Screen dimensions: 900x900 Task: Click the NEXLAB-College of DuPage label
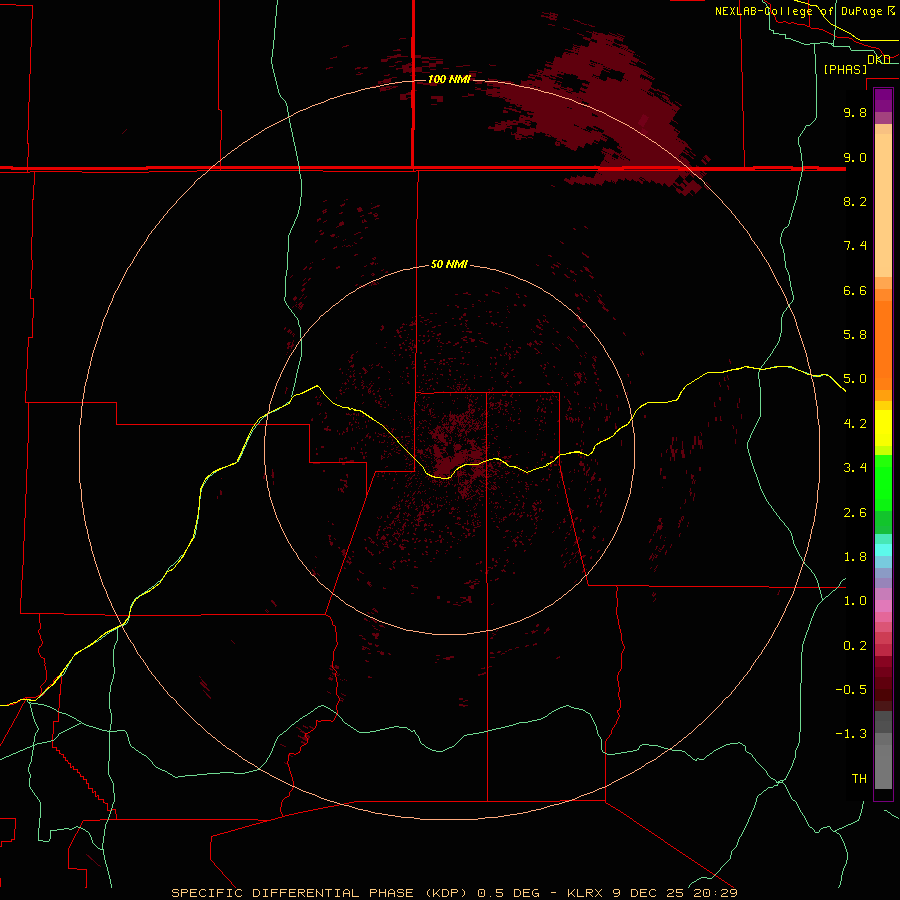[x=798, y=11]
